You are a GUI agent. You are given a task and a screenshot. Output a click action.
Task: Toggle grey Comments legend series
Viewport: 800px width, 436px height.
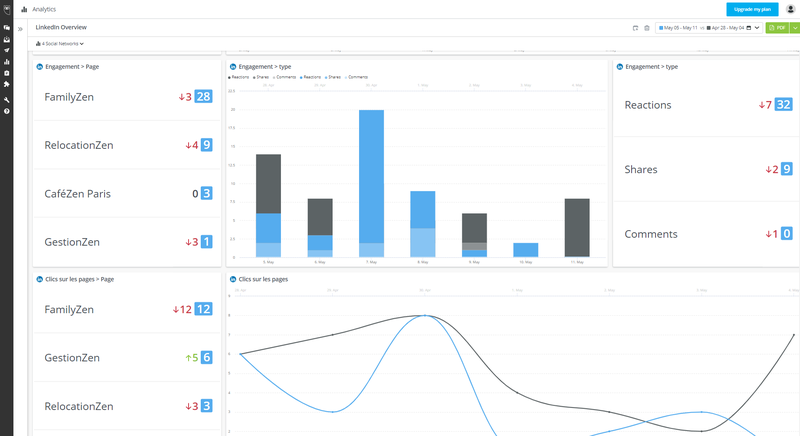(x=284, y=77)
